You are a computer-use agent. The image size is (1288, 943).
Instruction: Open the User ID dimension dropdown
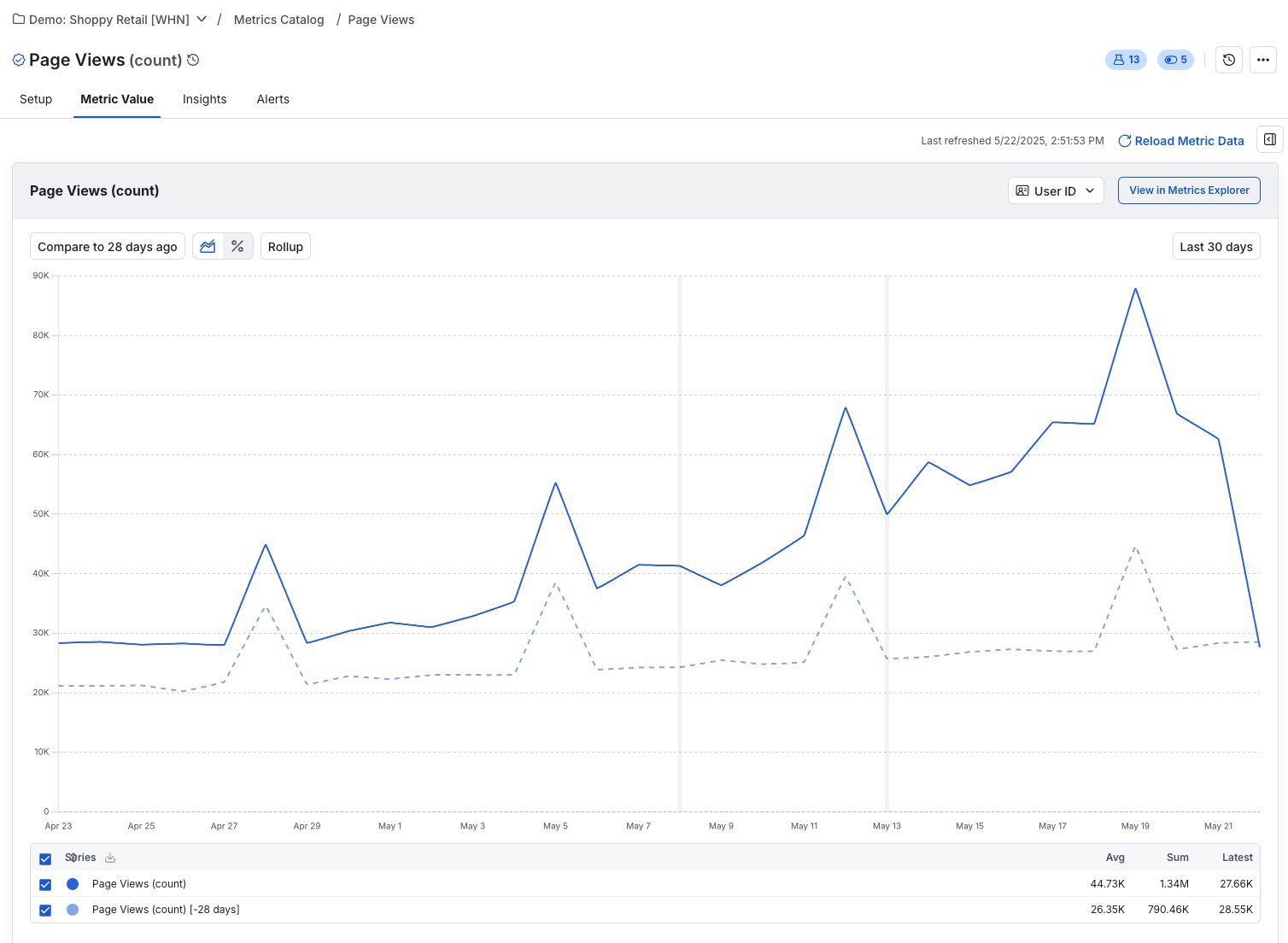(x=1056, y=190)
